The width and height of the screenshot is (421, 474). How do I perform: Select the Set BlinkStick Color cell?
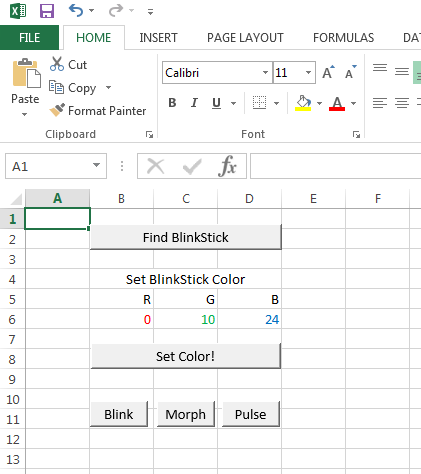186,279
